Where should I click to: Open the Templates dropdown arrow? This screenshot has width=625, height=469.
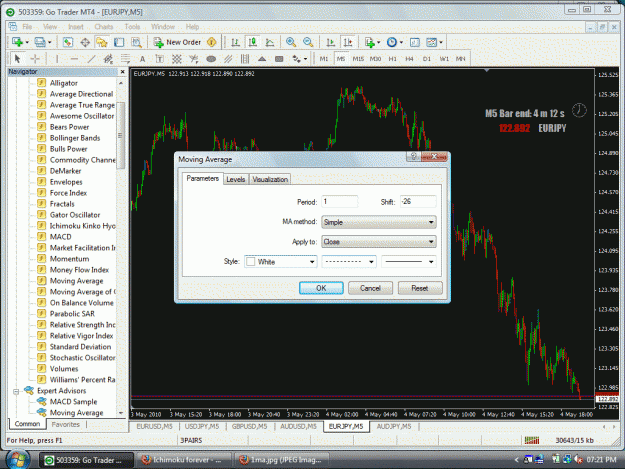tap(441, 42)
